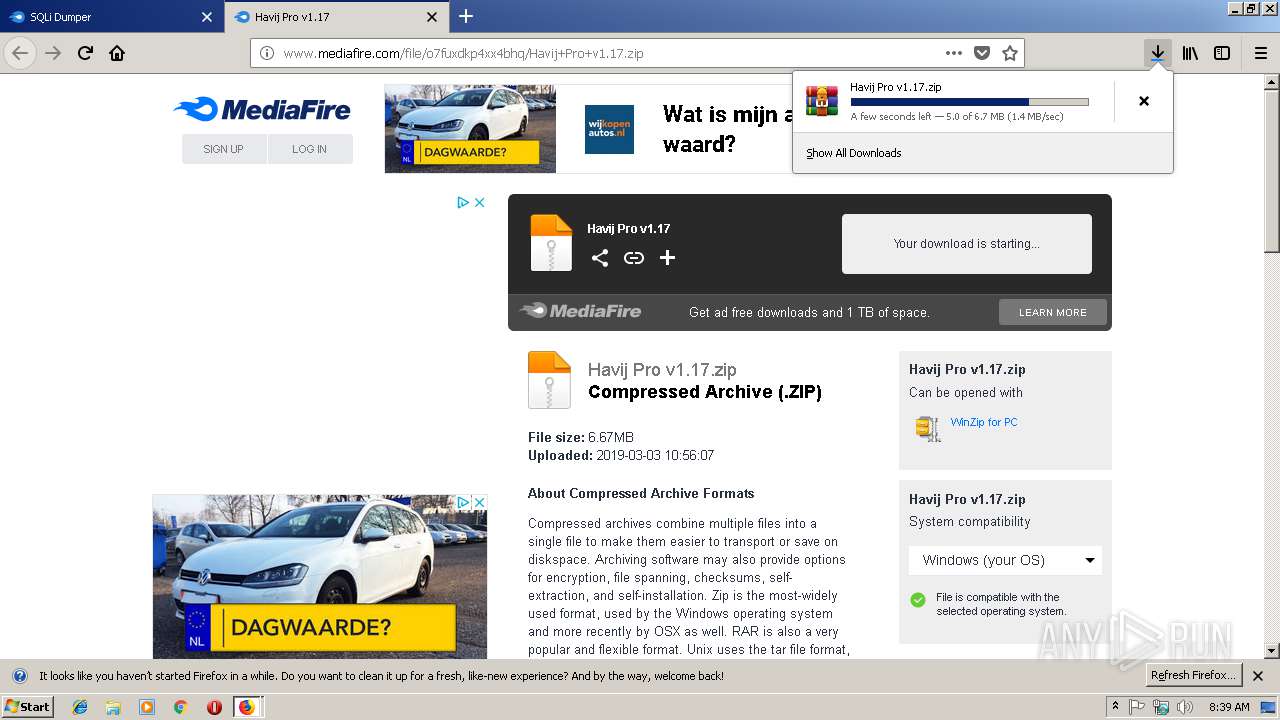Close the lower DAGWAARDE car ad
1280x720 pixels.
[479, 502]
